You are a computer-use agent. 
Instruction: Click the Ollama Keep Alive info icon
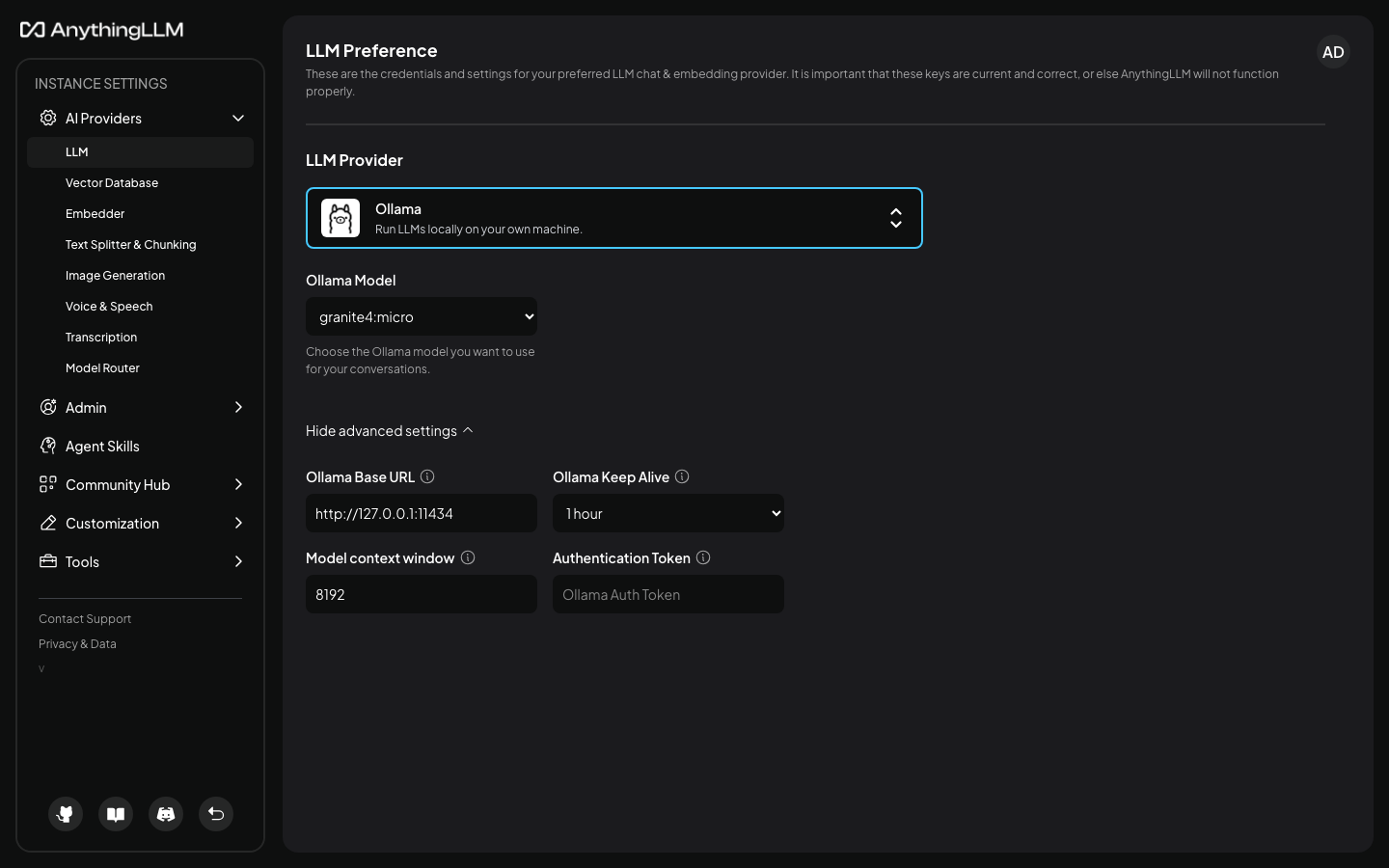click(x=682, y=476)
